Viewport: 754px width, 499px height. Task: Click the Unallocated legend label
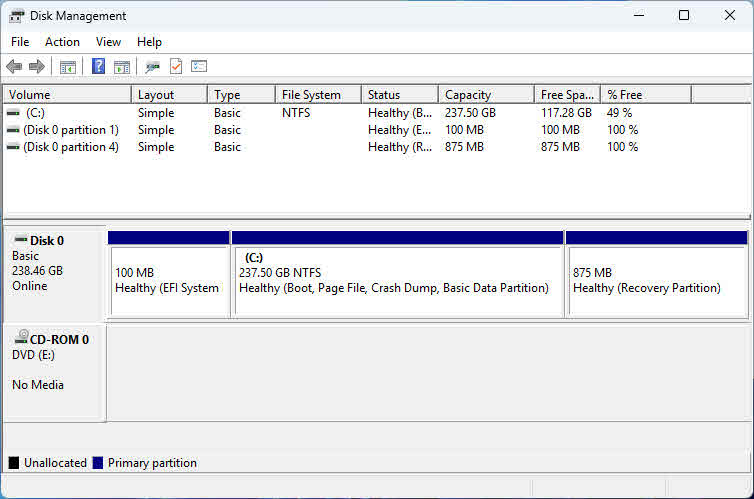pyautogui.click(x=55, y=463)
